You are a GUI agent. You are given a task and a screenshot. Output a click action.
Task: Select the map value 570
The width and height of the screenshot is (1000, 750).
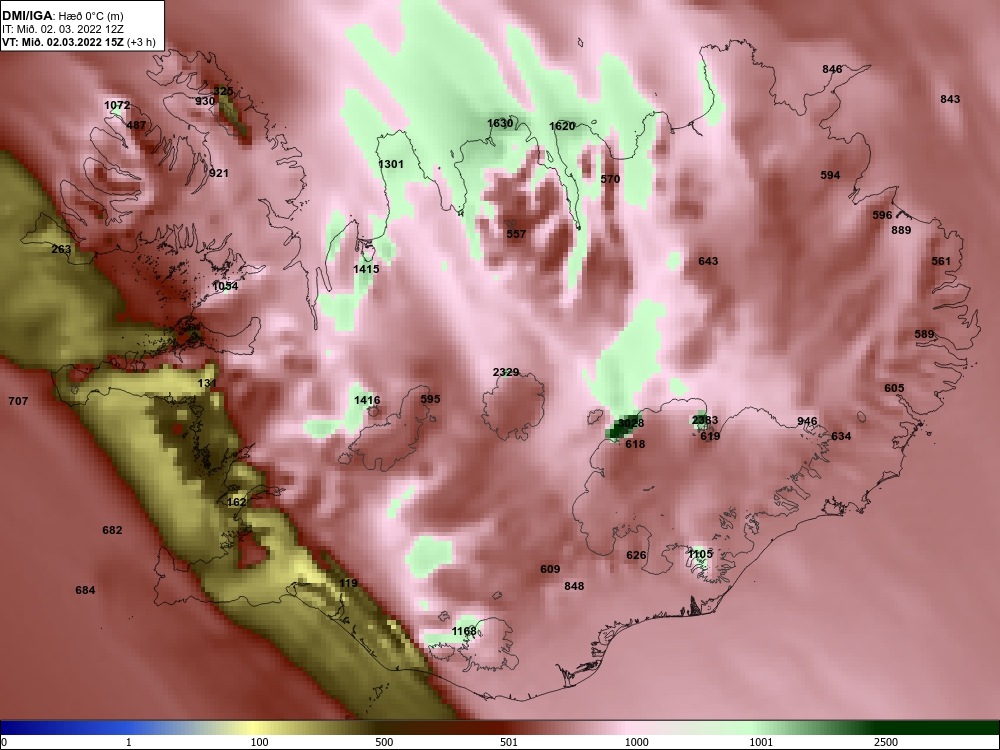point(610,179)
